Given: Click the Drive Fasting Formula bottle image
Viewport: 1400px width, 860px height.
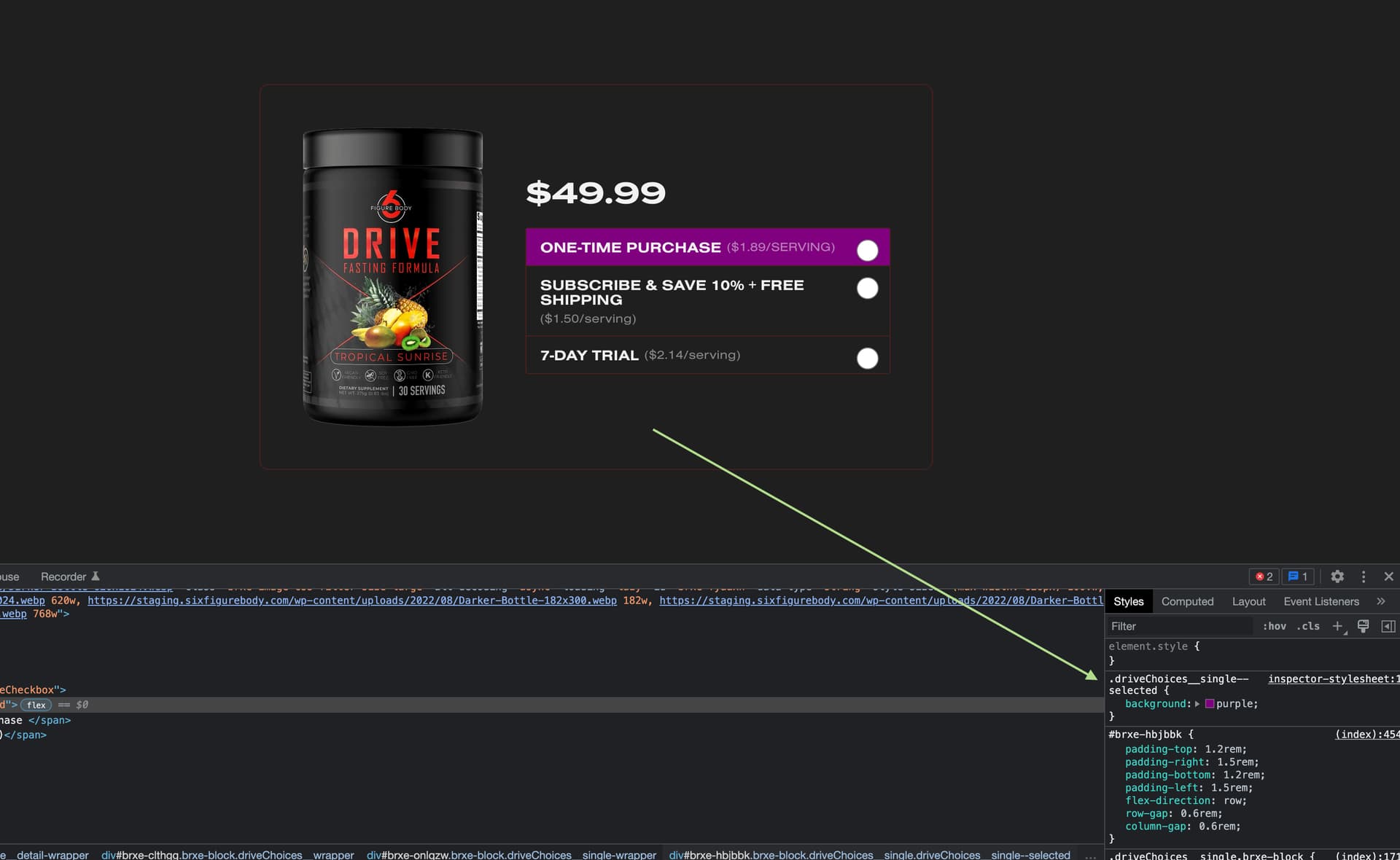Looking at the screenshot, I should (393, 277).
